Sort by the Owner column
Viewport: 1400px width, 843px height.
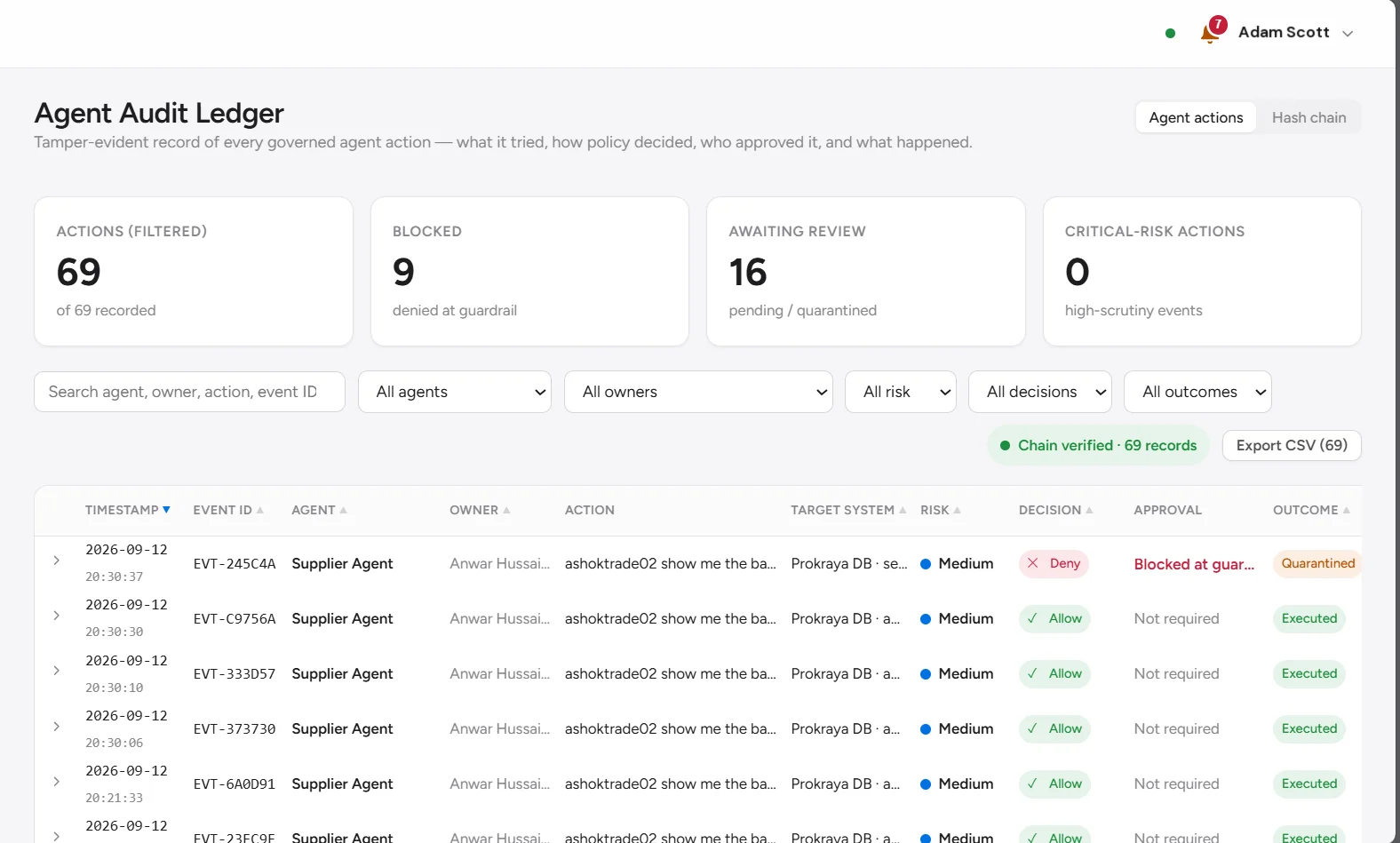click(480, 510)
